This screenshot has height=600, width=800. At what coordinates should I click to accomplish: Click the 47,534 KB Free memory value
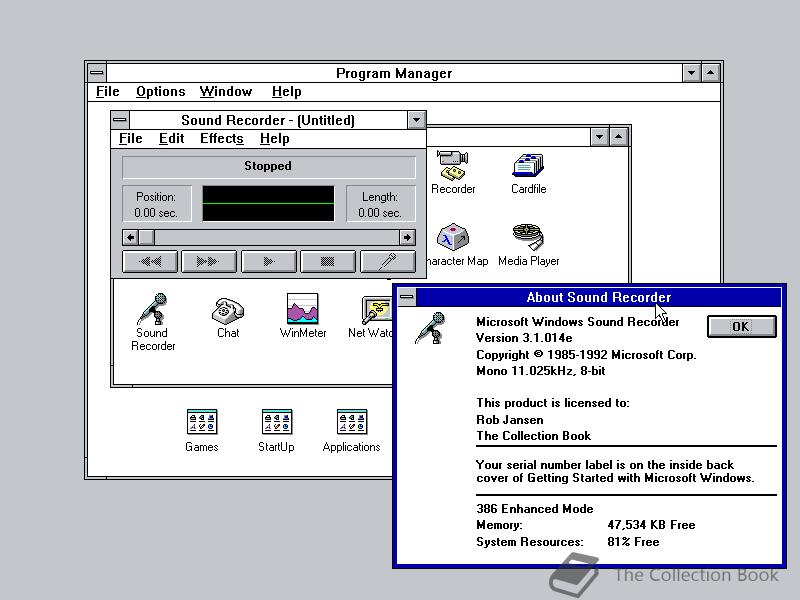click(651, 525)
